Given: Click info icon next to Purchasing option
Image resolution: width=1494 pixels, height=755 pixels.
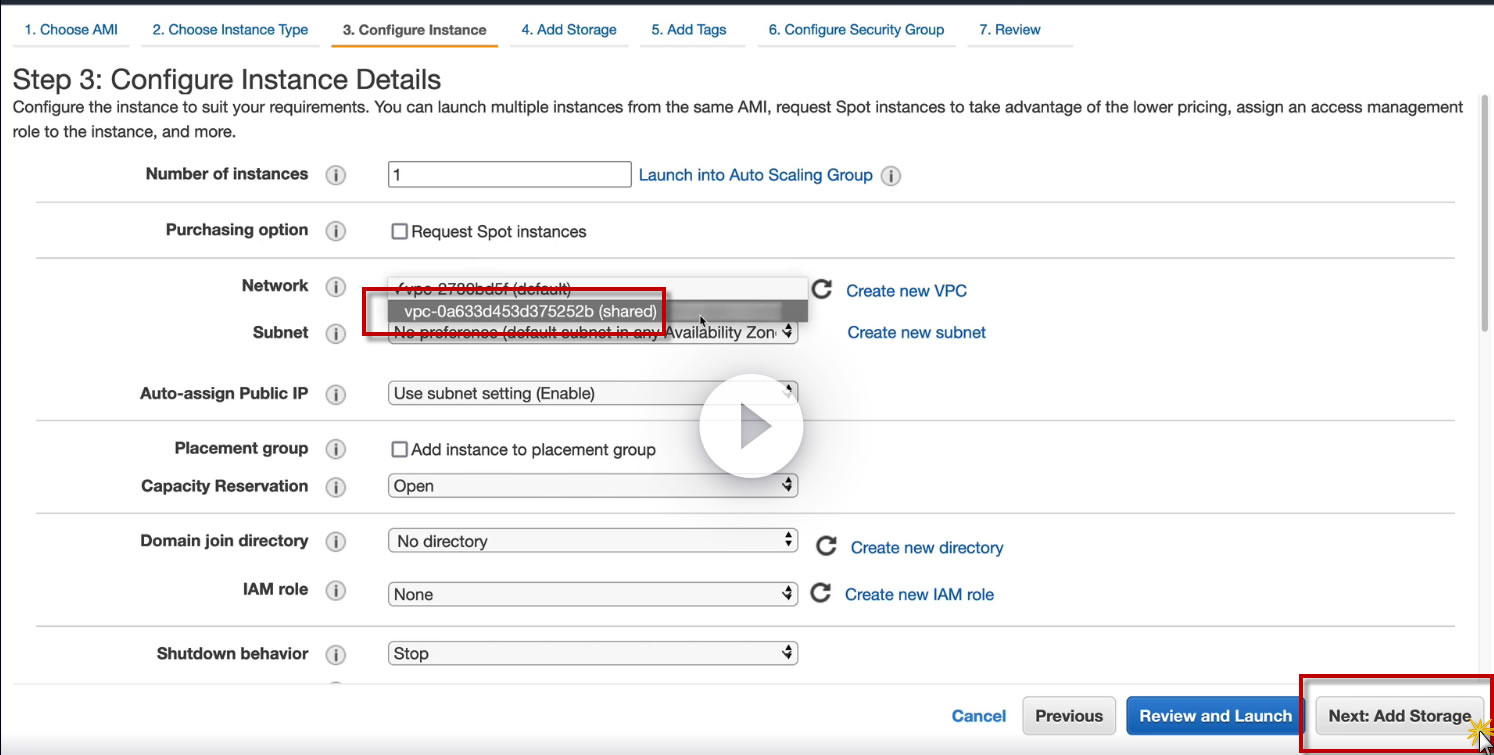Looking at the screenshot, I should tap(336, 231).
